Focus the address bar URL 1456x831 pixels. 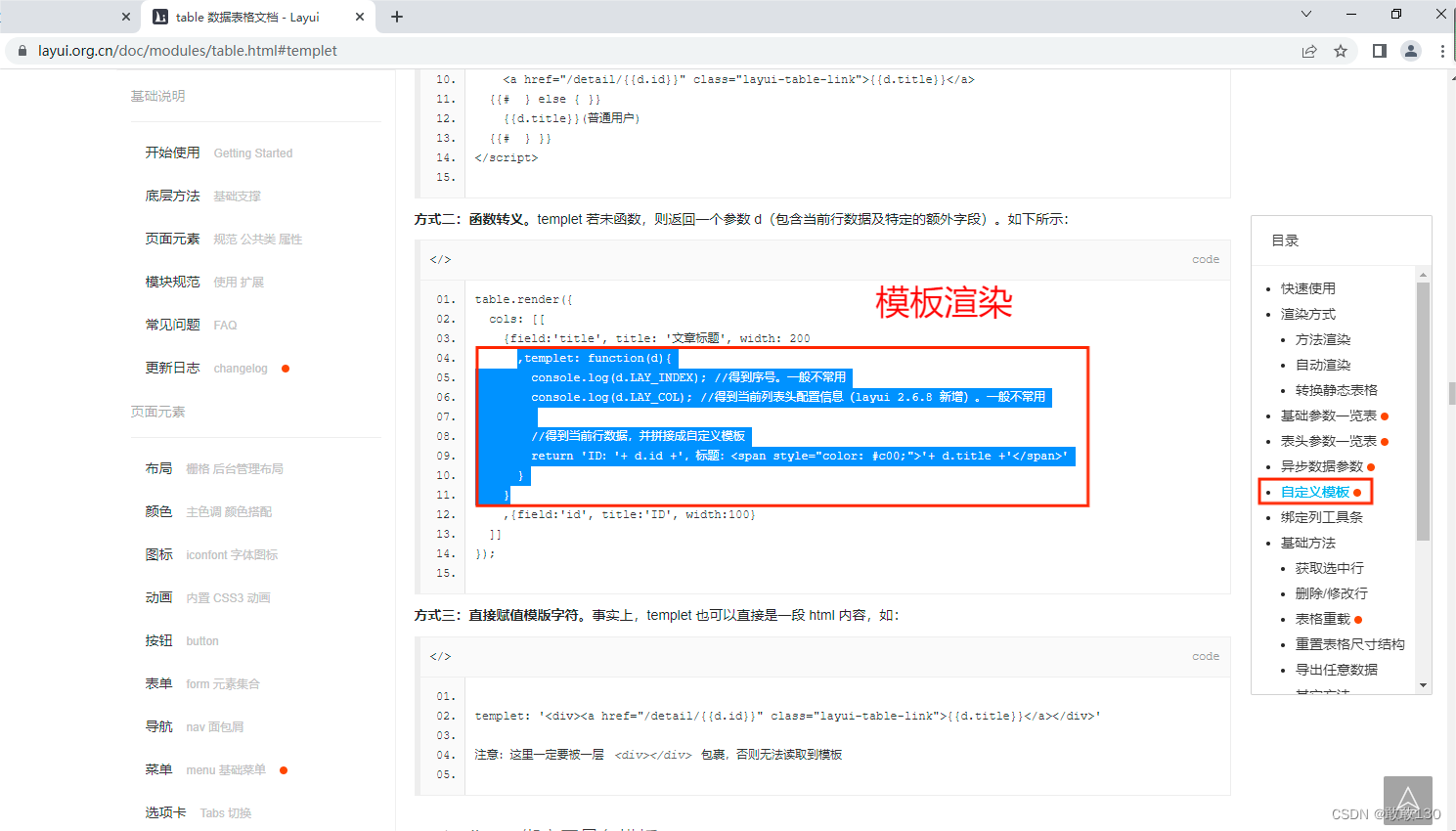(x=188, y=51)
